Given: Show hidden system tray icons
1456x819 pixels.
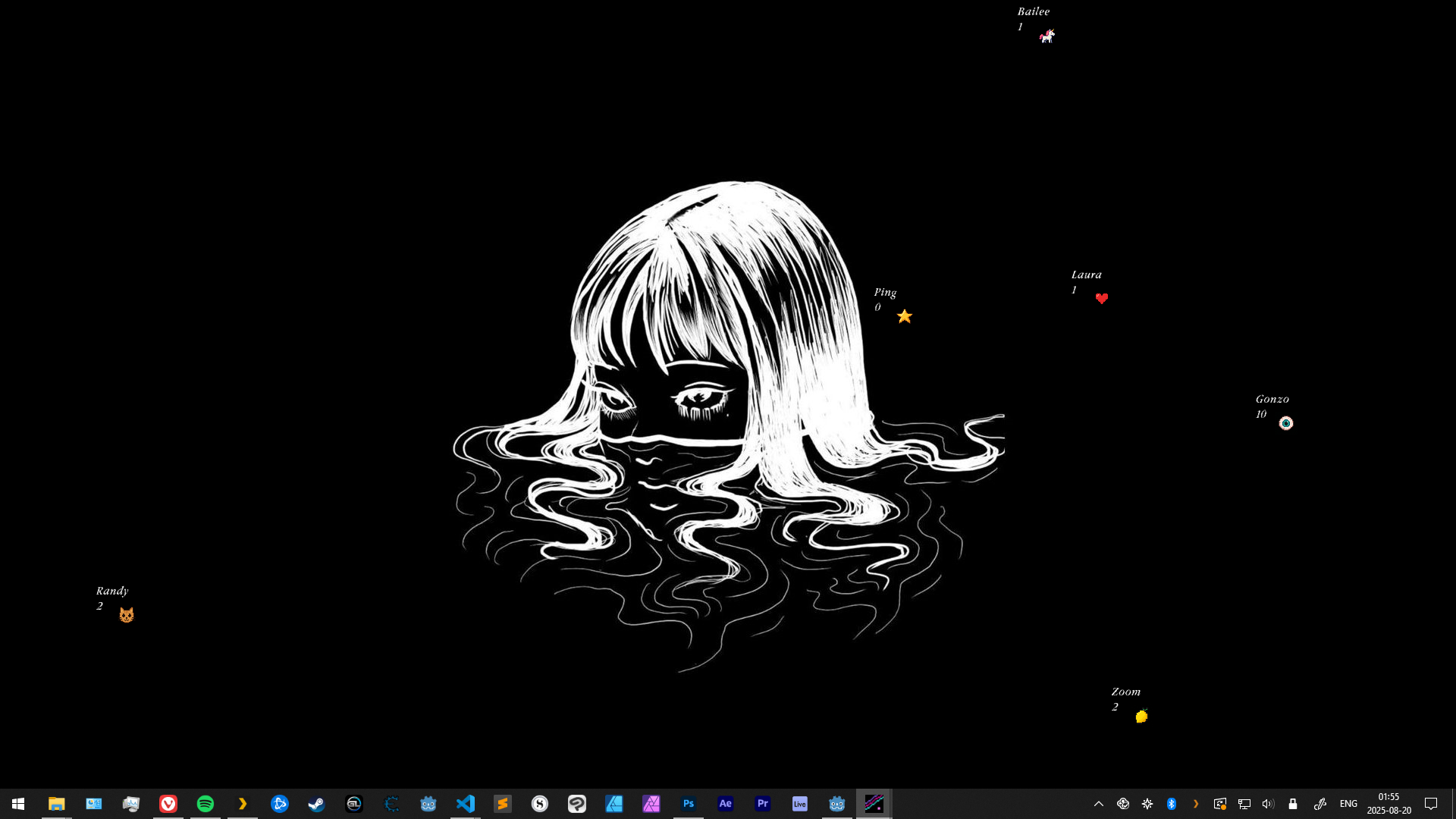Looking at the screenshot, I should (1099, 804).
